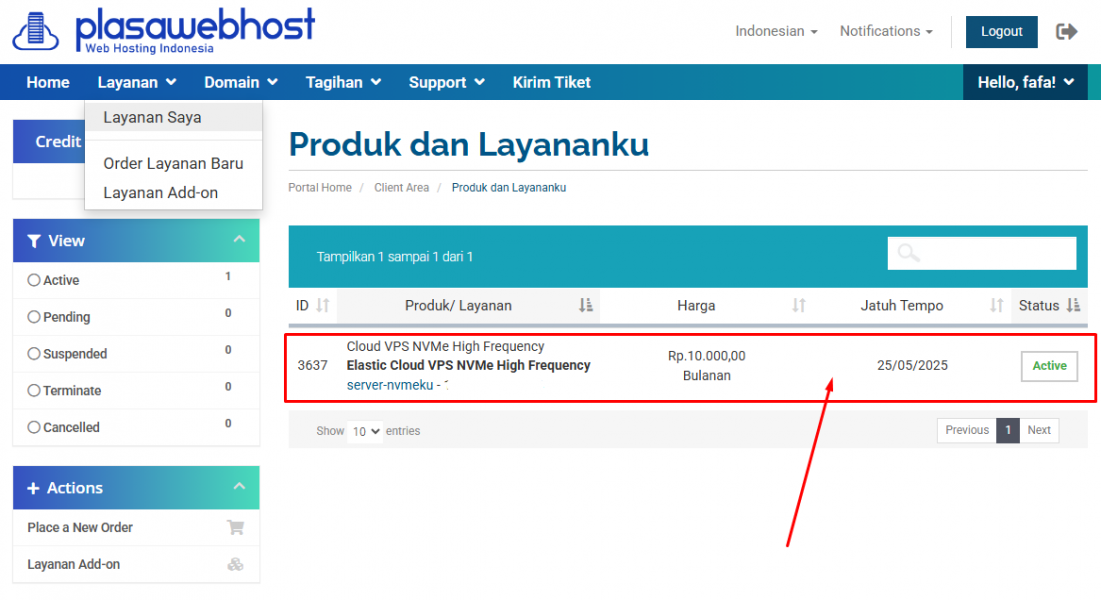This screenshot has height=600, width=1101.
Task: Go to Portal Home breadcrumb
Action: [319, 188]
